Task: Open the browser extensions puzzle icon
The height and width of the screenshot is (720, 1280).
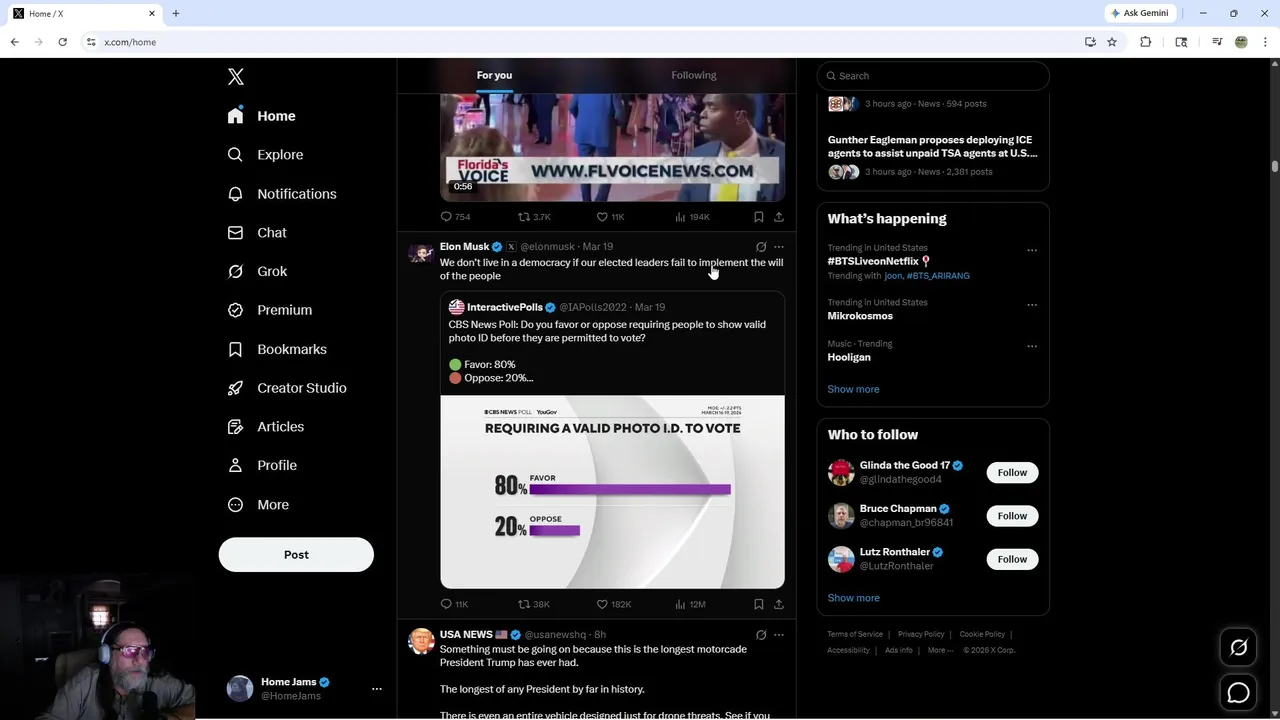Action: [x=1146, y=42]
